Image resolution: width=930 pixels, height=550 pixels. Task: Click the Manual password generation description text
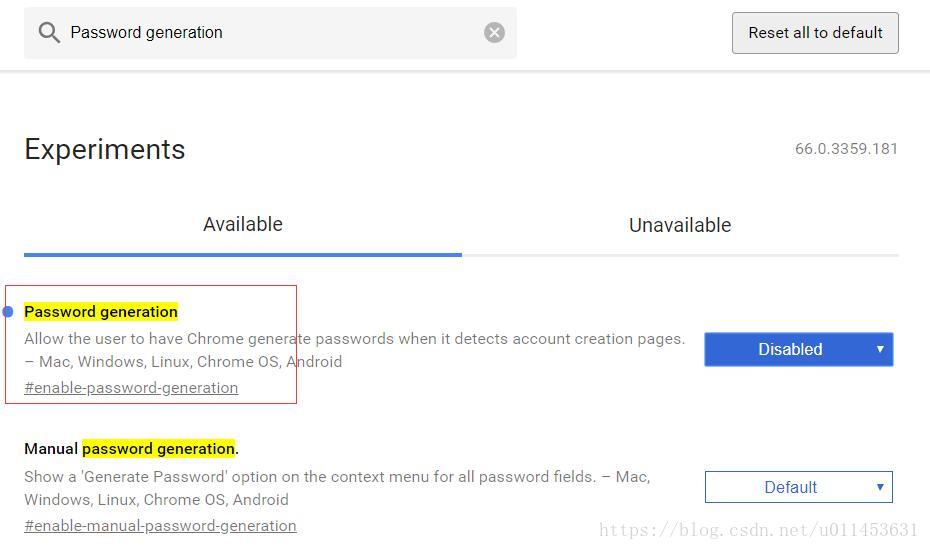point(337,488)
